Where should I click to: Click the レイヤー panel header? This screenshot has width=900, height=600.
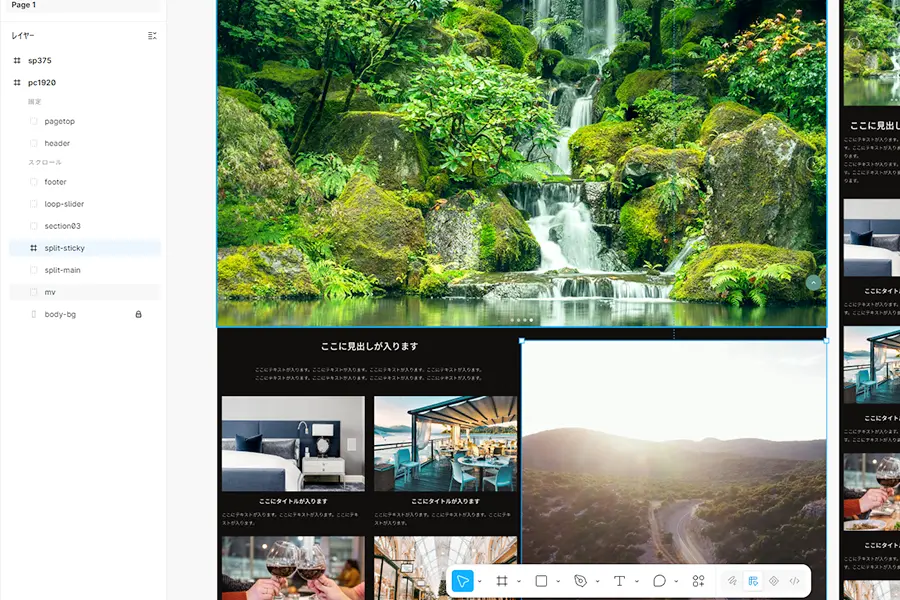tap(23, 36)
